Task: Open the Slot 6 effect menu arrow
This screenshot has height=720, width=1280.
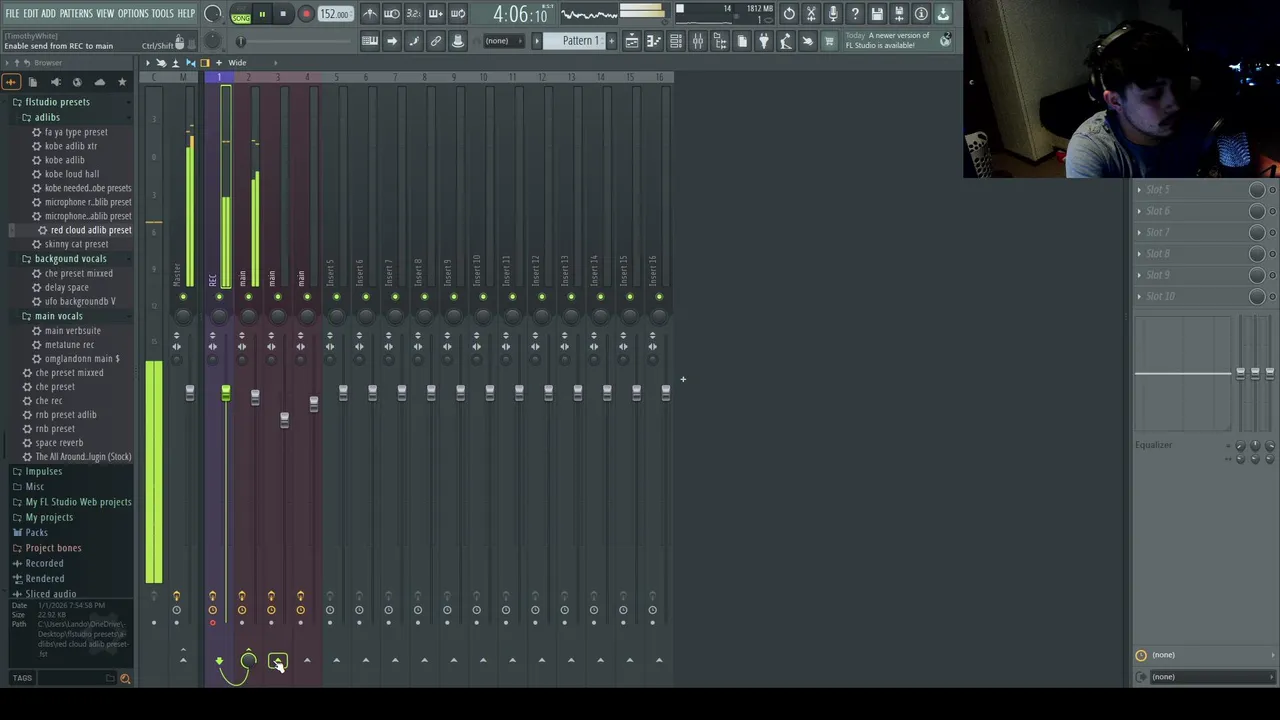Action: click(1139, 211)
